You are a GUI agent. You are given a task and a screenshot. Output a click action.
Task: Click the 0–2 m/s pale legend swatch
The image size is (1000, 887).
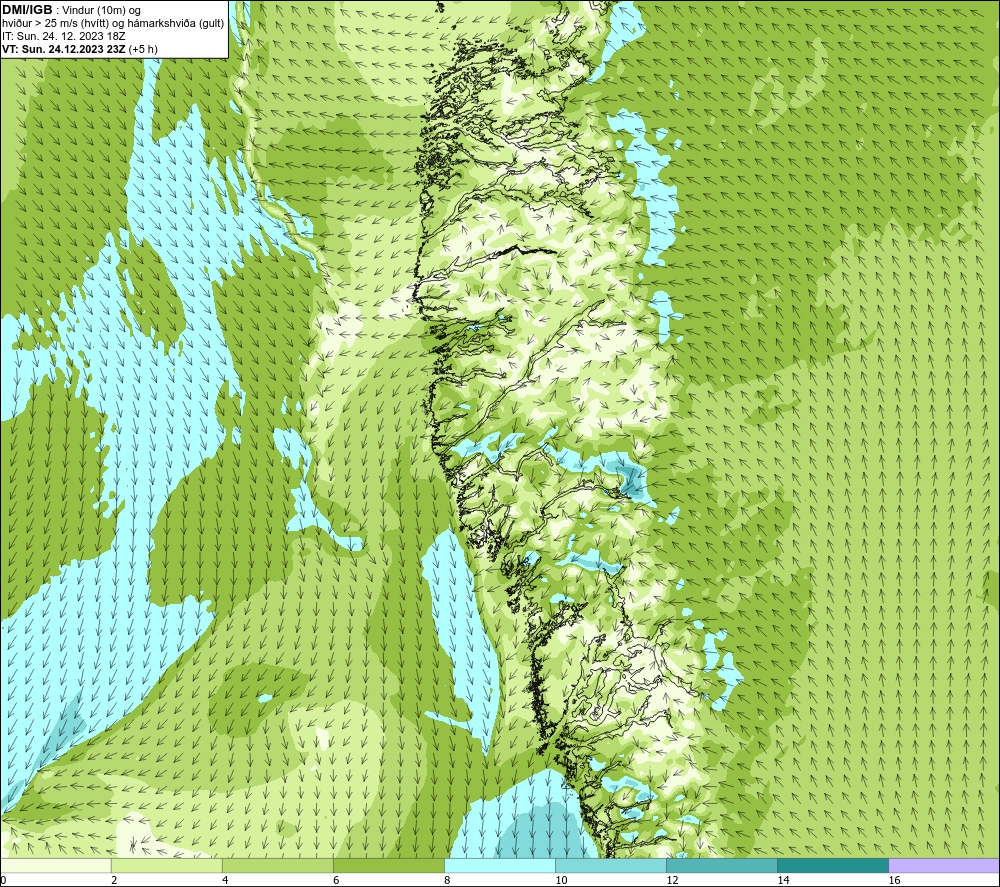(55, 865)
